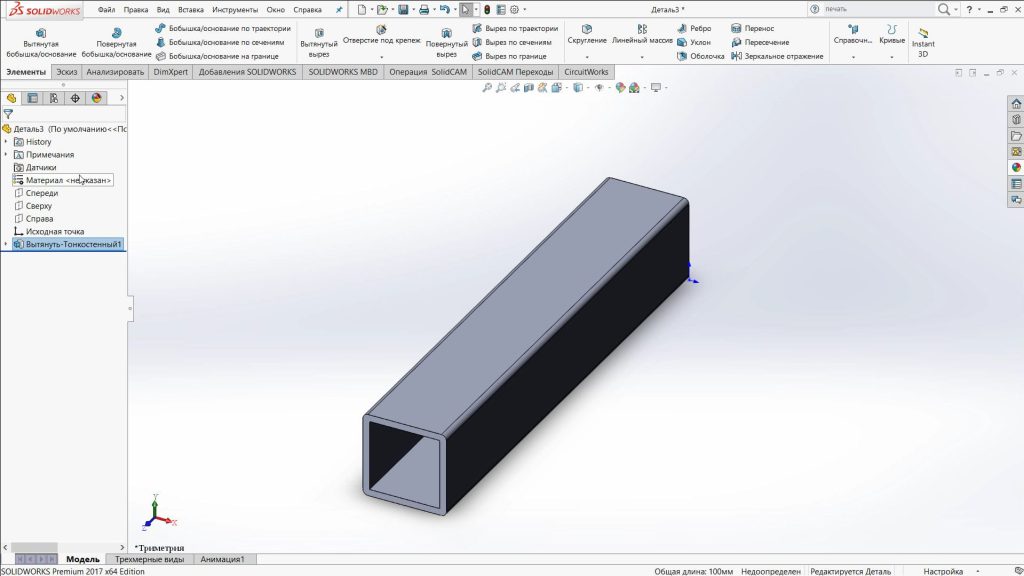This screenshot has height=576, width=1024.
Task: Expand the History folder
Action: click(x=6, y=142)
